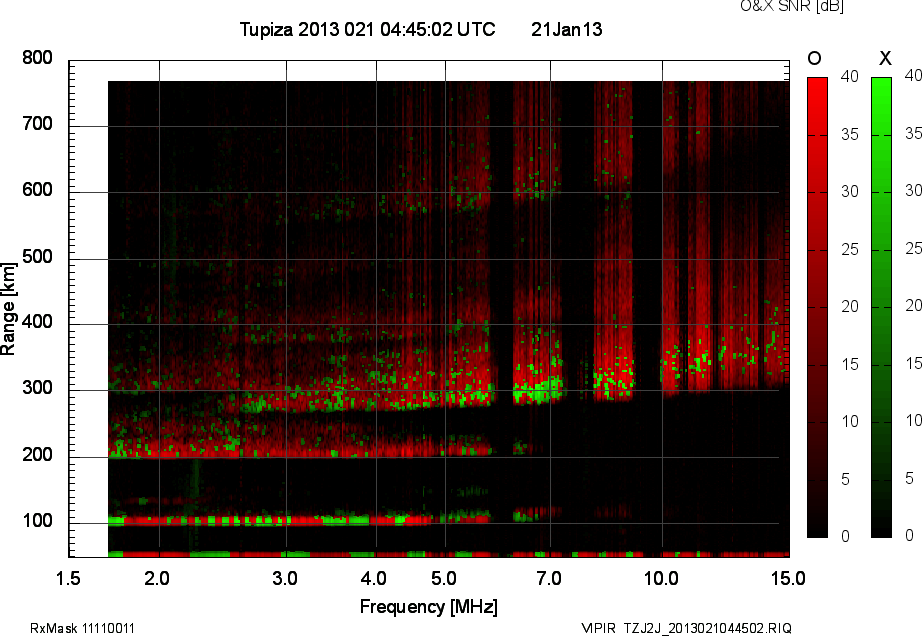
Task: Click the green X colorbar
Action: 881,307
